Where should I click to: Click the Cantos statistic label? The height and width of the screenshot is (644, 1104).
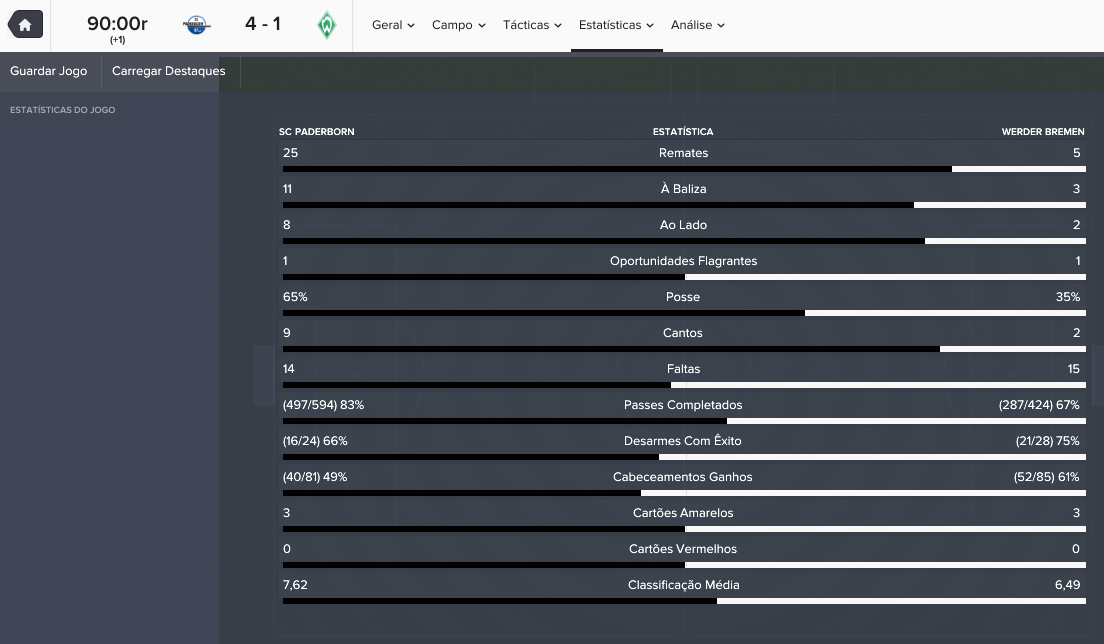click(x=683, y=332)
